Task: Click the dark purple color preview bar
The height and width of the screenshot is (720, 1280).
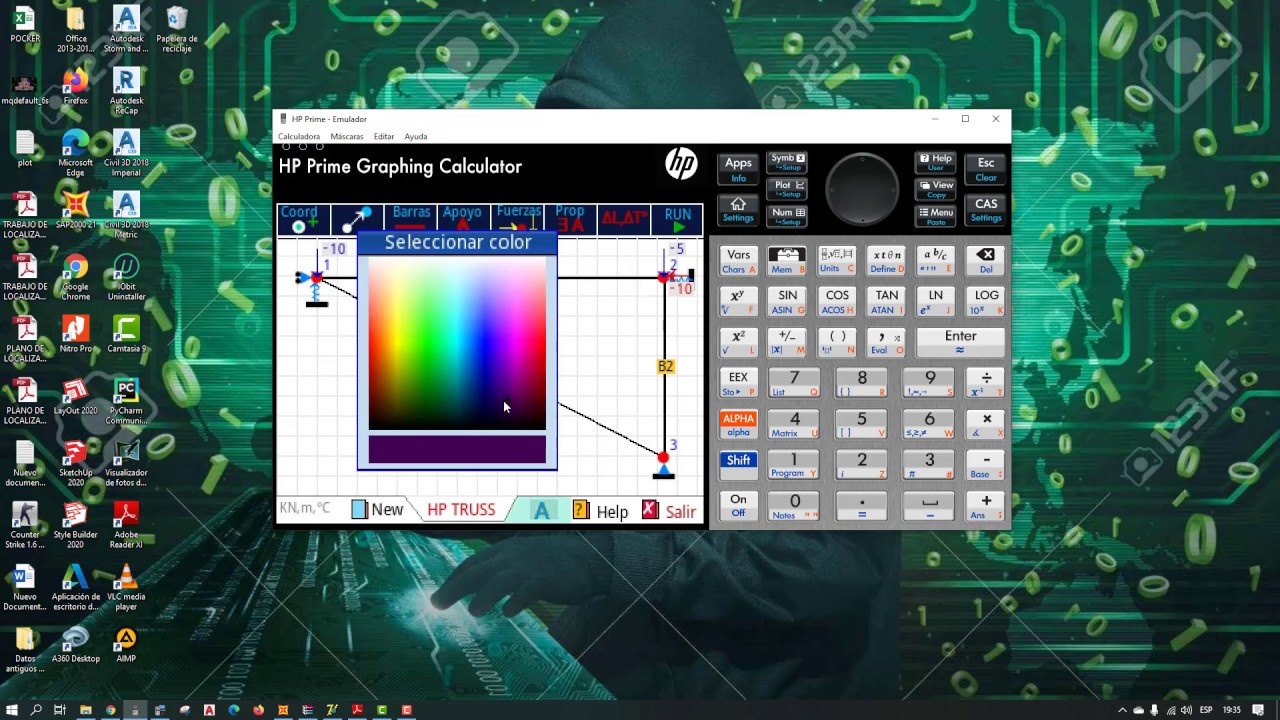Action: pos(457,450)
